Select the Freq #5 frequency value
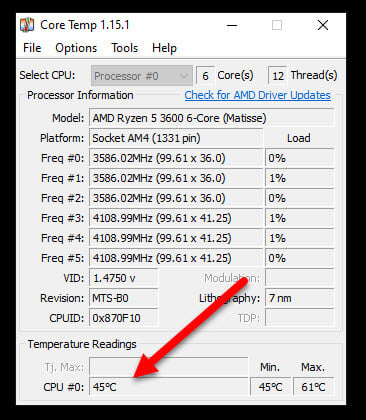366x420 pixels. [176, 258]
